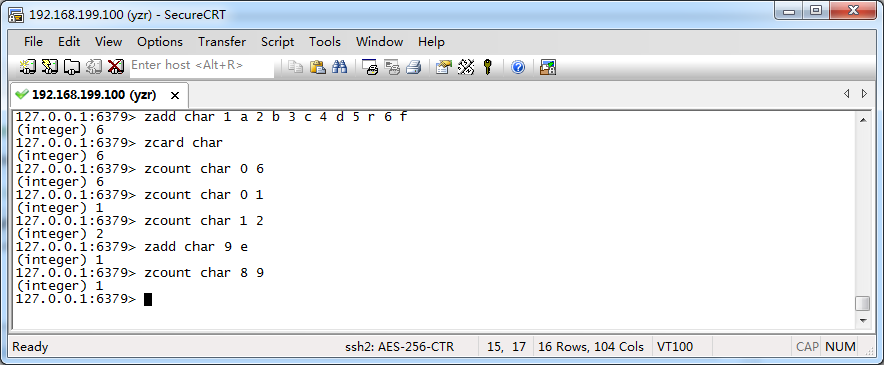Click the '(integer) 2' output line
This screenshot has height=365, width=884.
60,234
